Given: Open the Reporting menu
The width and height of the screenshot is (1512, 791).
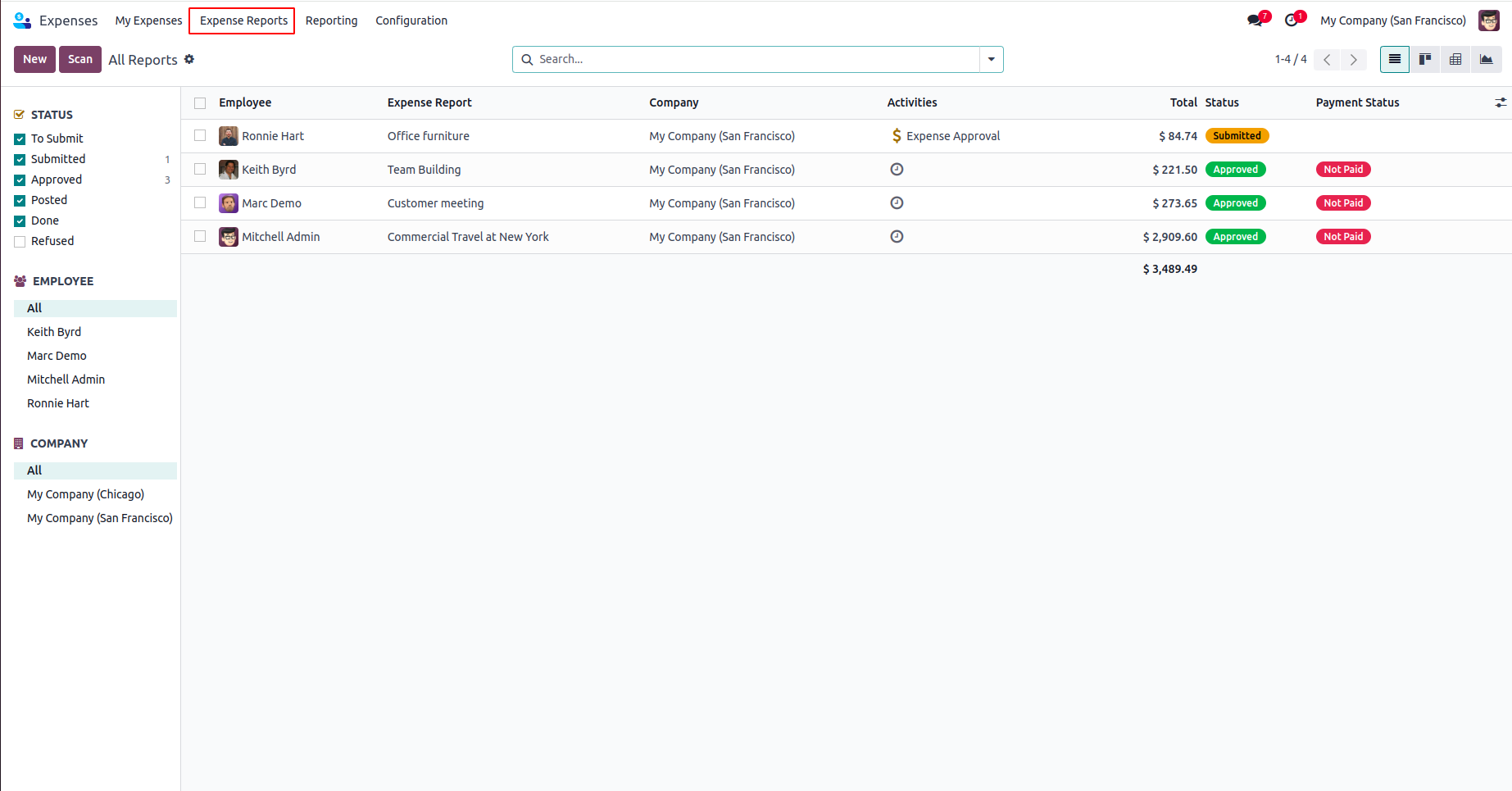Looking at the screenshot, I should [x=331, y=20].
